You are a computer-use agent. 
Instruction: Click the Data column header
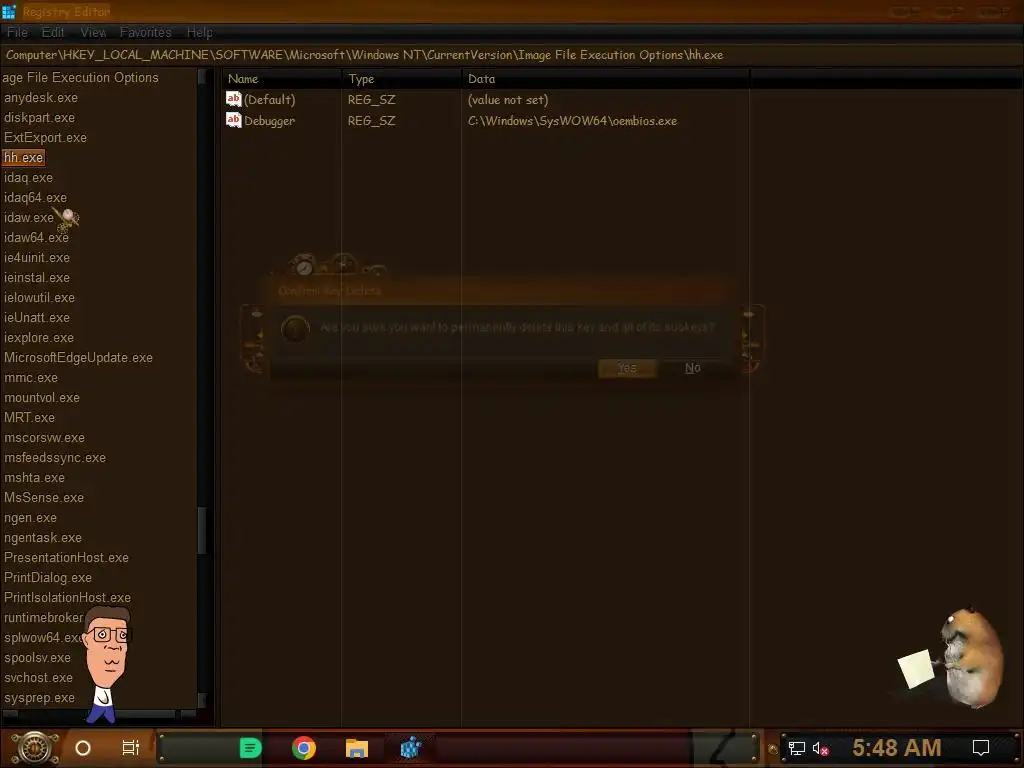pos(605,79)
